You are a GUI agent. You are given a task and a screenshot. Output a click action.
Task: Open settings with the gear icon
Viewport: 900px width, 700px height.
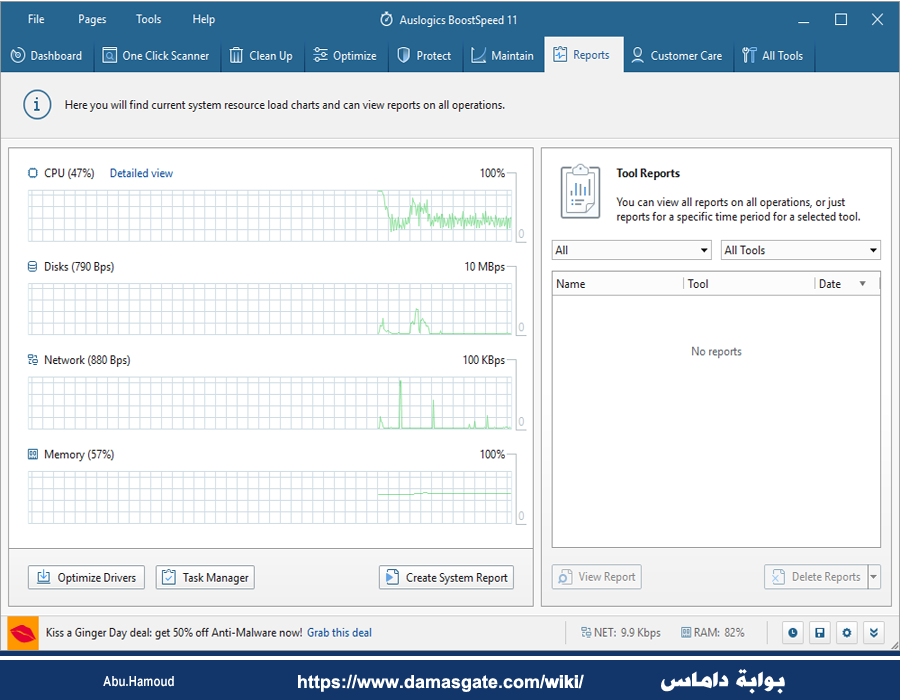[847, 632]
